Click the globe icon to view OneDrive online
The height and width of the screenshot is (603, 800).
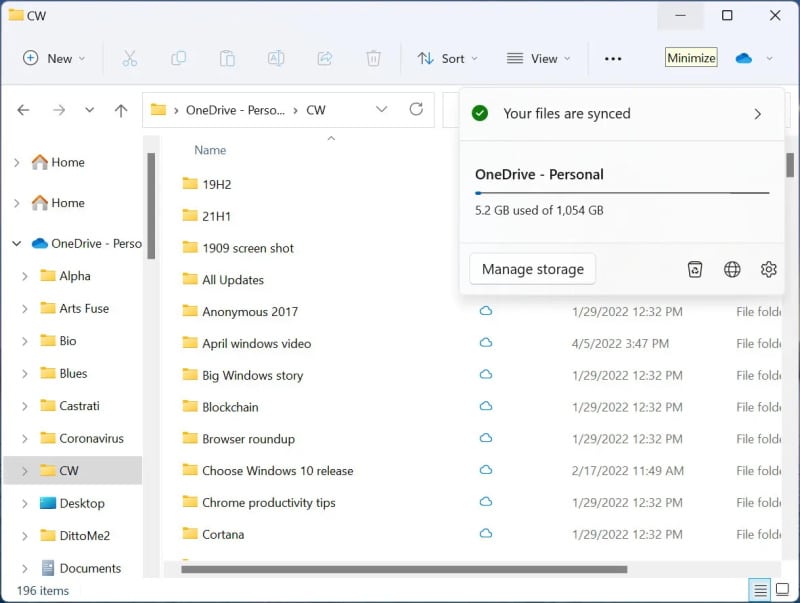click(x=732, y=269)
